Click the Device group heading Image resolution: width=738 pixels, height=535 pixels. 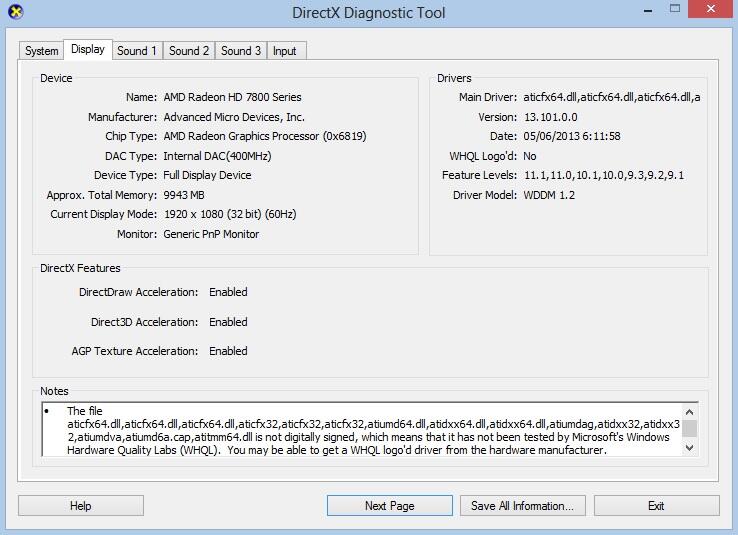pos(56,78)
